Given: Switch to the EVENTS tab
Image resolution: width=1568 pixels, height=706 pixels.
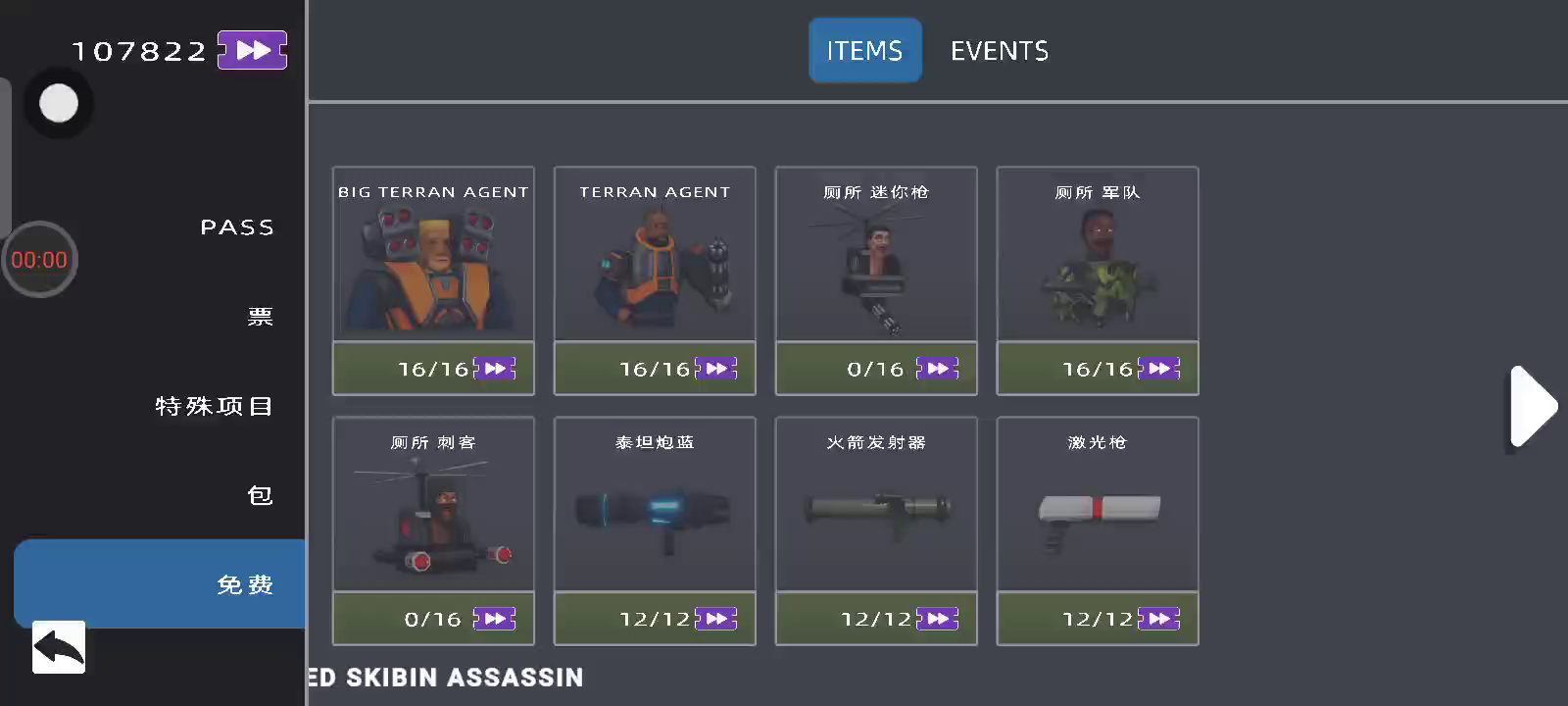Looking at the screenshot, I should tap(1000, 50).
